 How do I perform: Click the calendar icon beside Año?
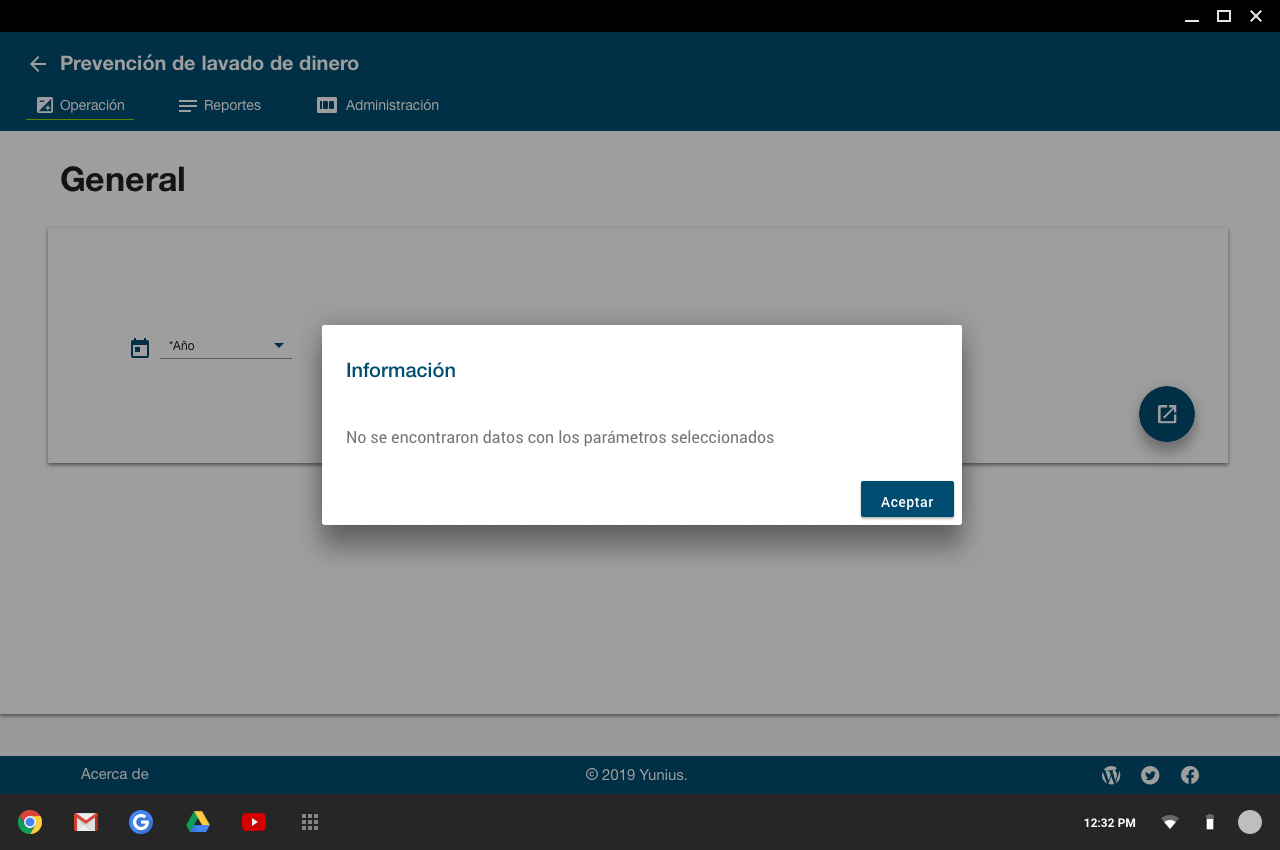[x=140, y=348]
